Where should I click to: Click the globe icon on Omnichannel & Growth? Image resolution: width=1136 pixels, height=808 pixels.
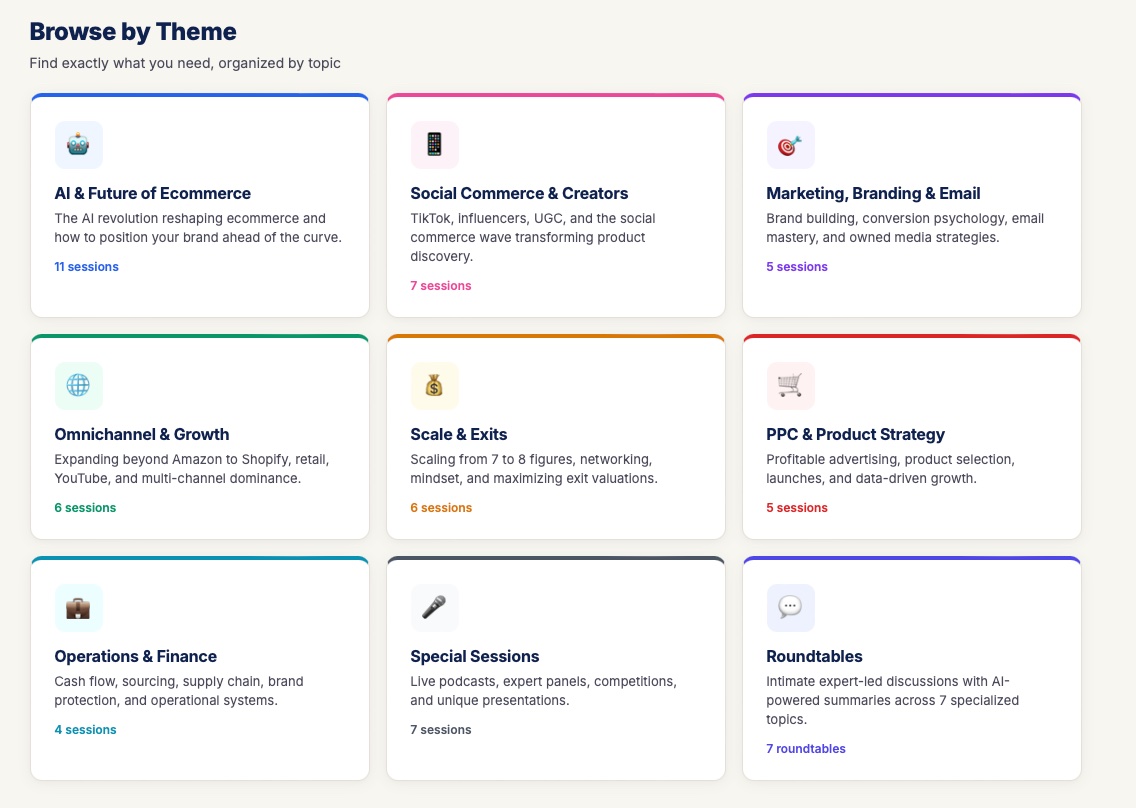(x=78, y=386)
